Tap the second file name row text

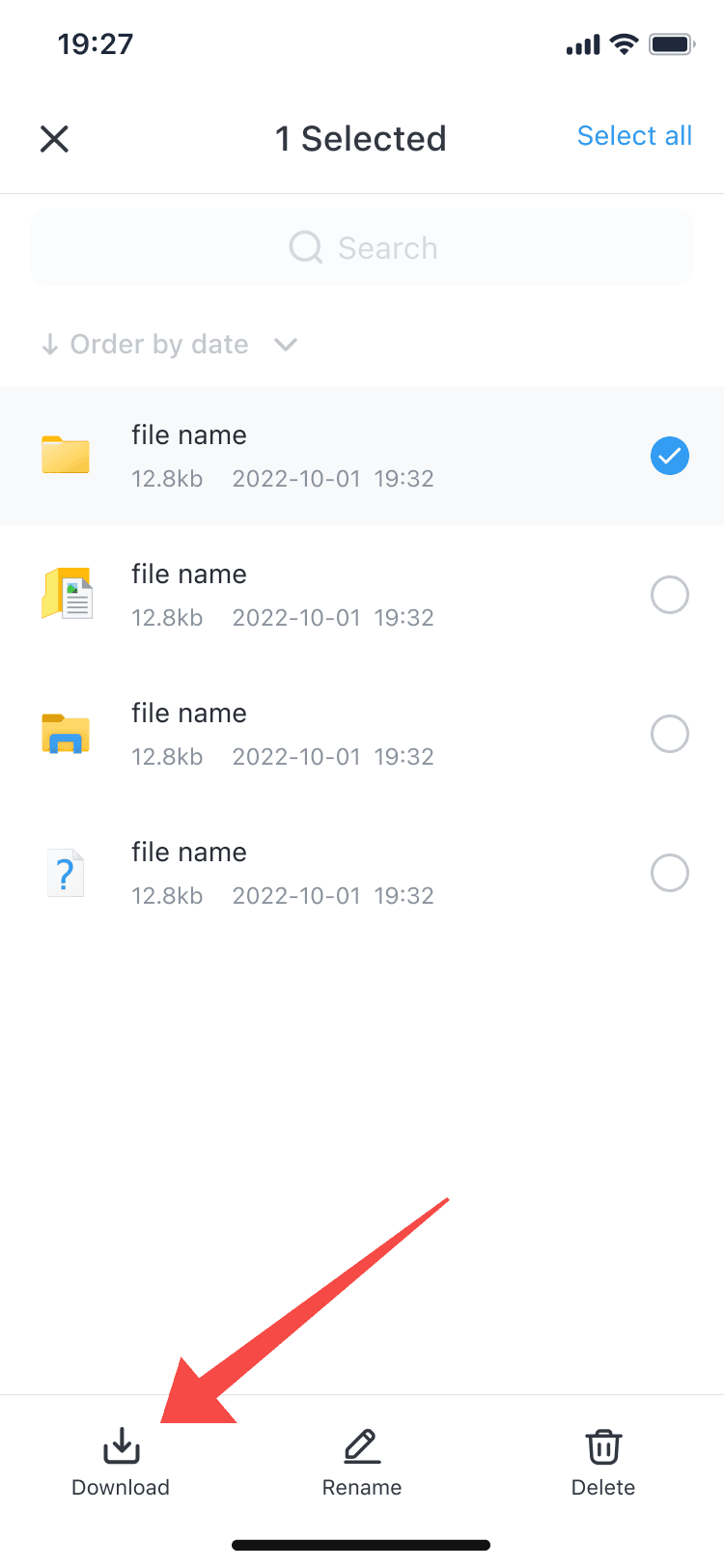point(189,574)
